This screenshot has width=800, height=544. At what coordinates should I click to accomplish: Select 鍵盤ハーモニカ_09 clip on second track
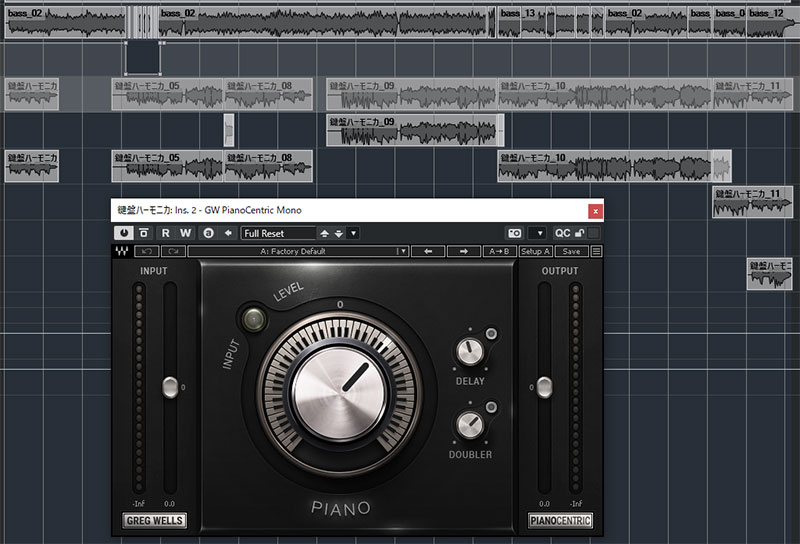click(x=414, y=130)
